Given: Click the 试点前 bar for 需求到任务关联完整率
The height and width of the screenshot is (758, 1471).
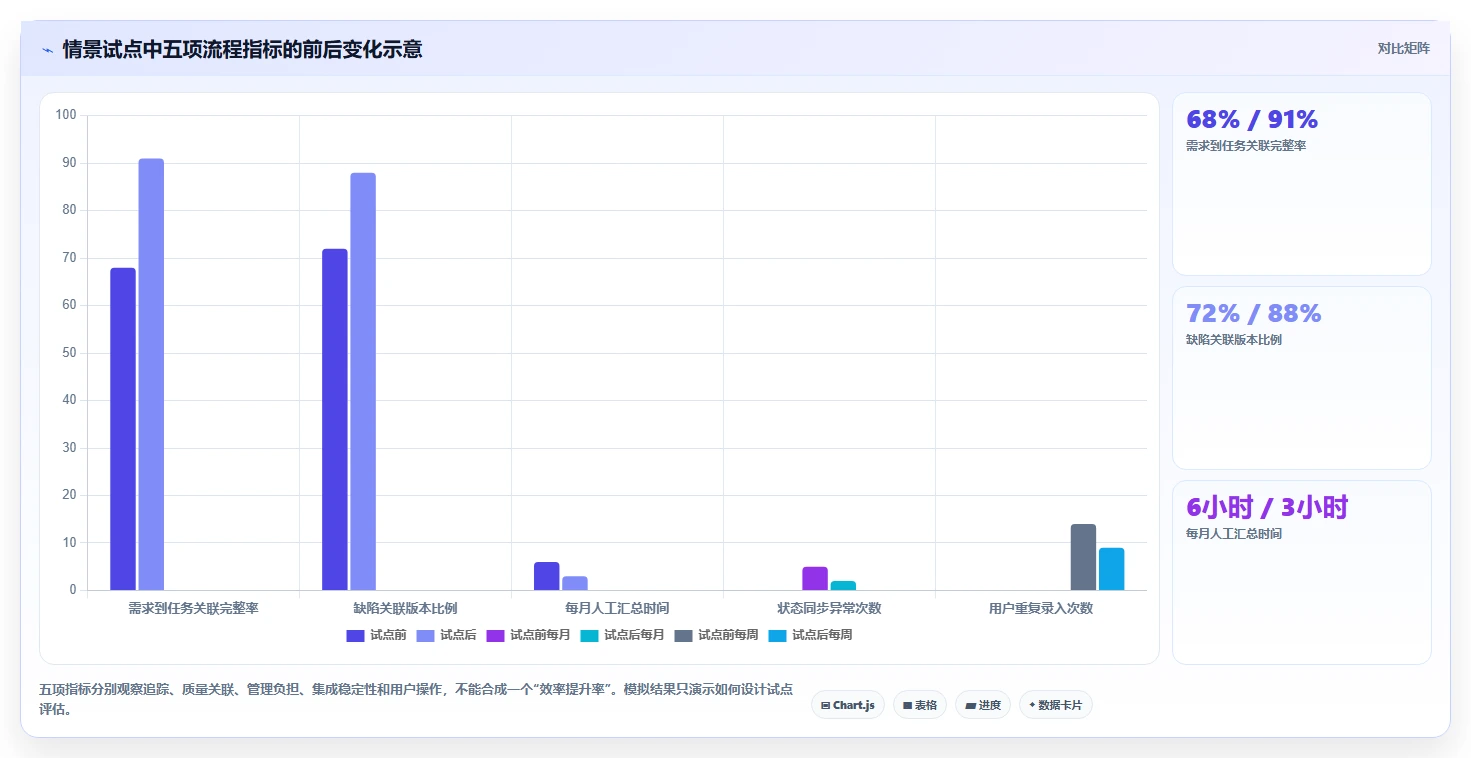Looking at the screenshot, I should pyautogui.click(x=123, y=429).
